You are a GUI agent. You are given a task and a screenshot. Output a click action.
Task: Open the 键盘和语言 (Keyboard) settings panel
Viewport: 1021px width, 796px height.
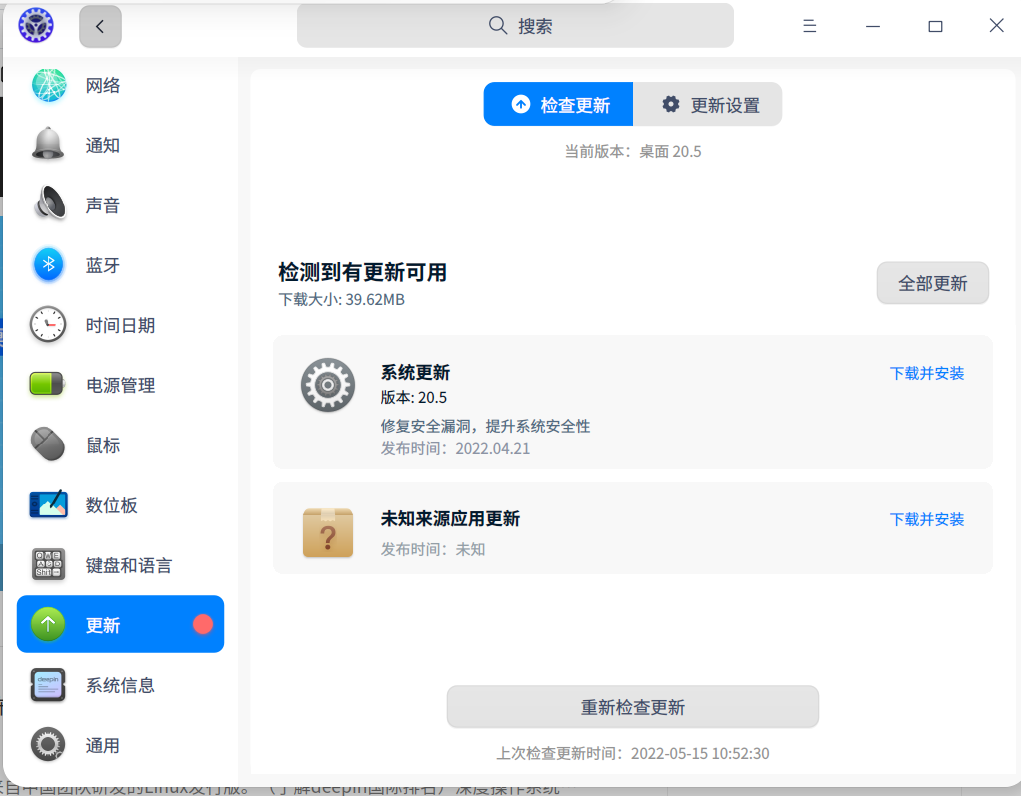coord(120,564)
